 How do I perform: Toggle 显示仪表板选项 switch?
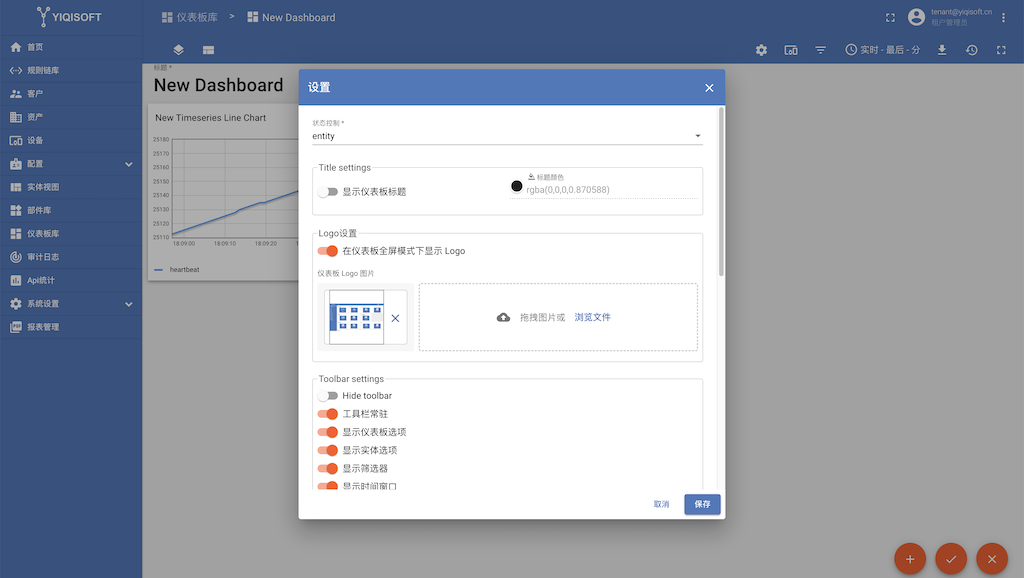click(327, 432)
